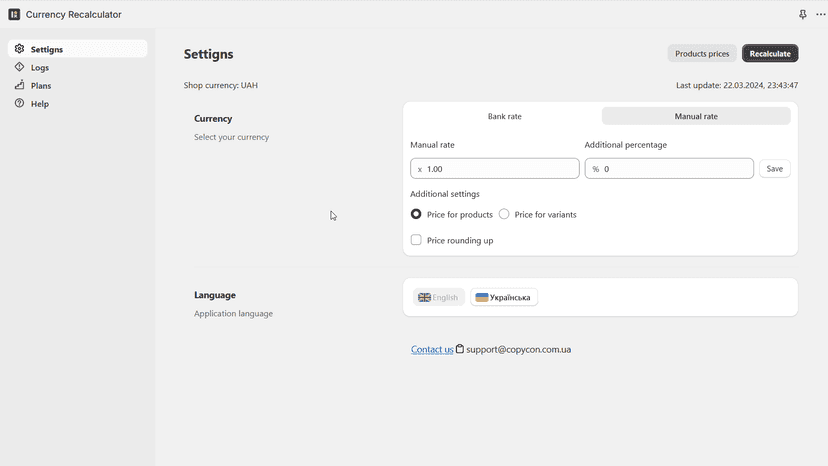Save the manual rate settings
Screen dimensions: 828x466
pos(775,169)
